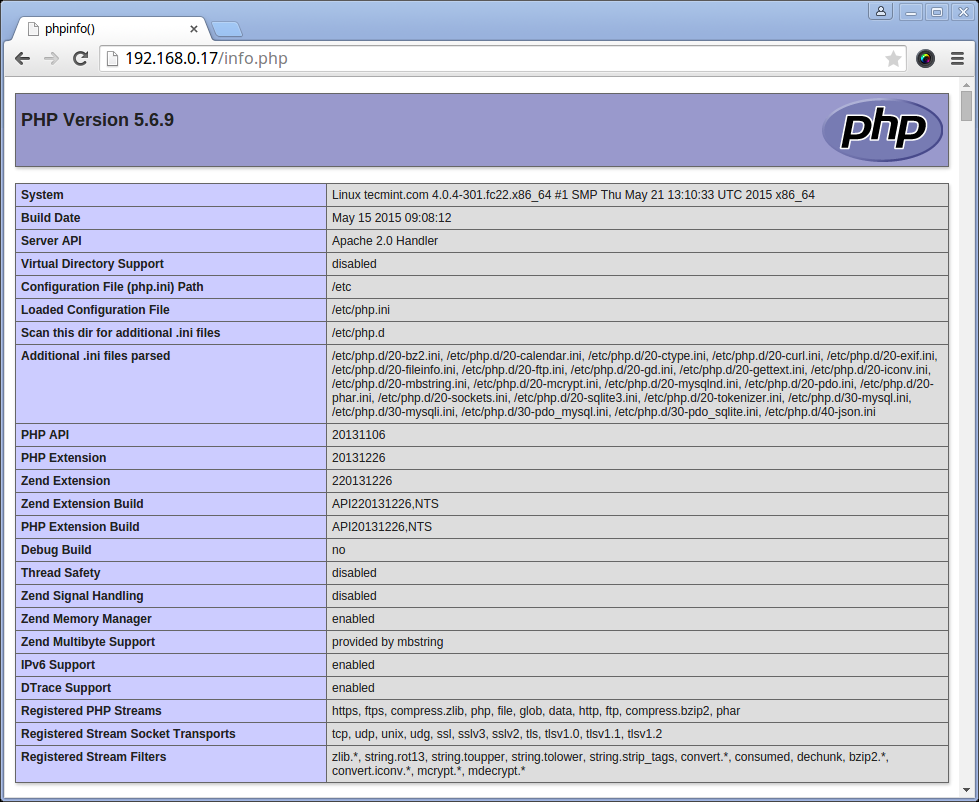Open a new tab
The image size is (979, 802).
[x=226, y=29]
